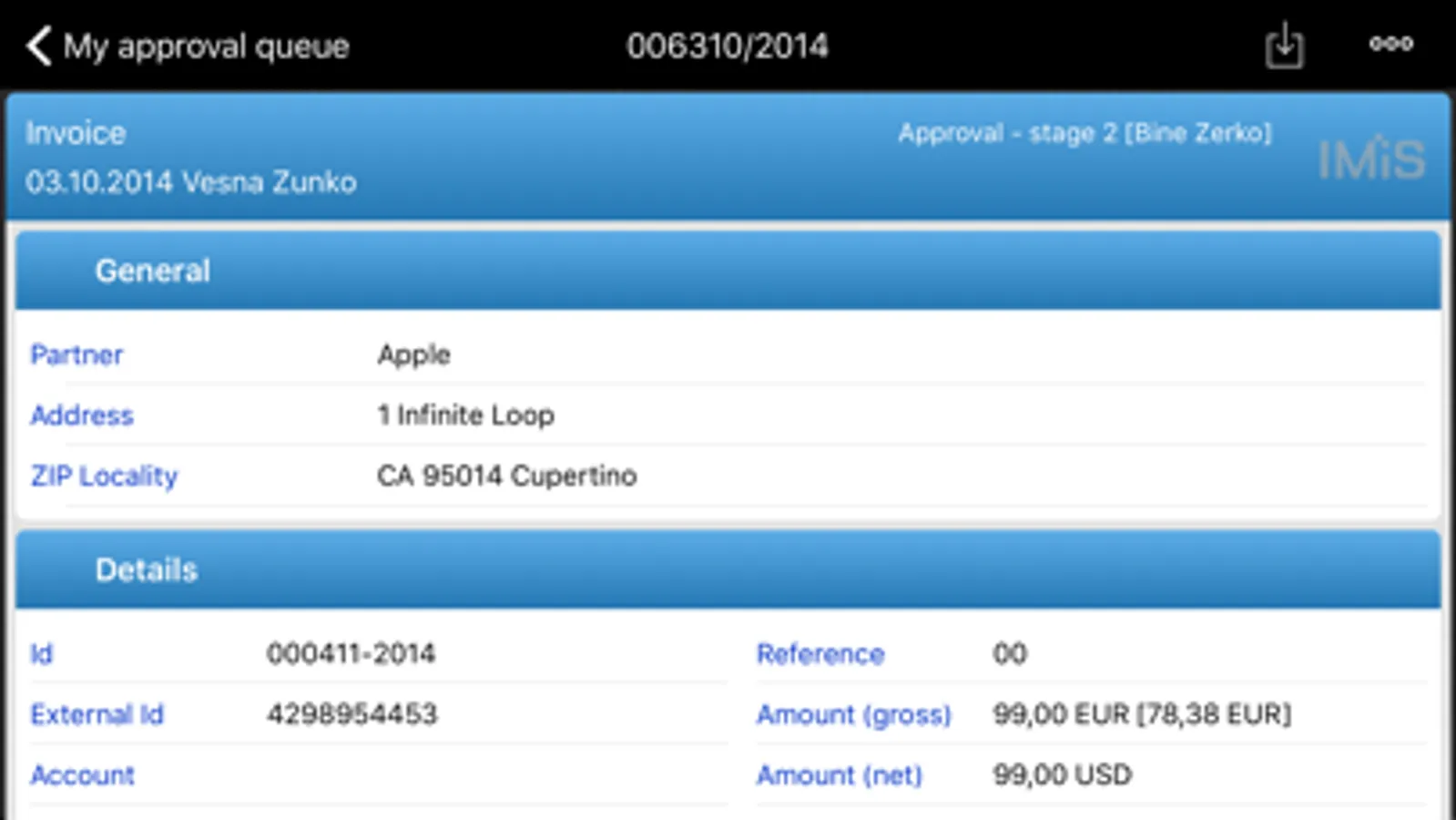Viewport: 1456px width, 820px height.
Task: Tap the back chevron arrow icon
Action: point(38,46)
